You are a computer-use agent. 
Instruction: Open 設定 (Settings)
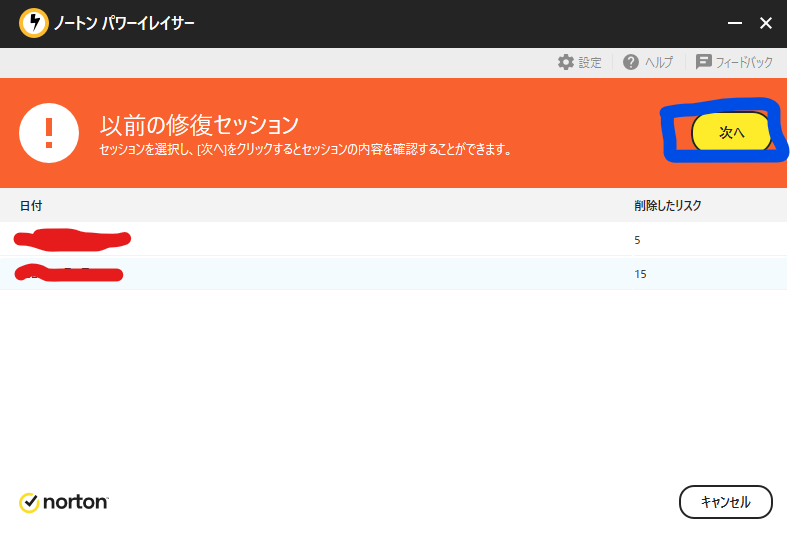point(580,62)
